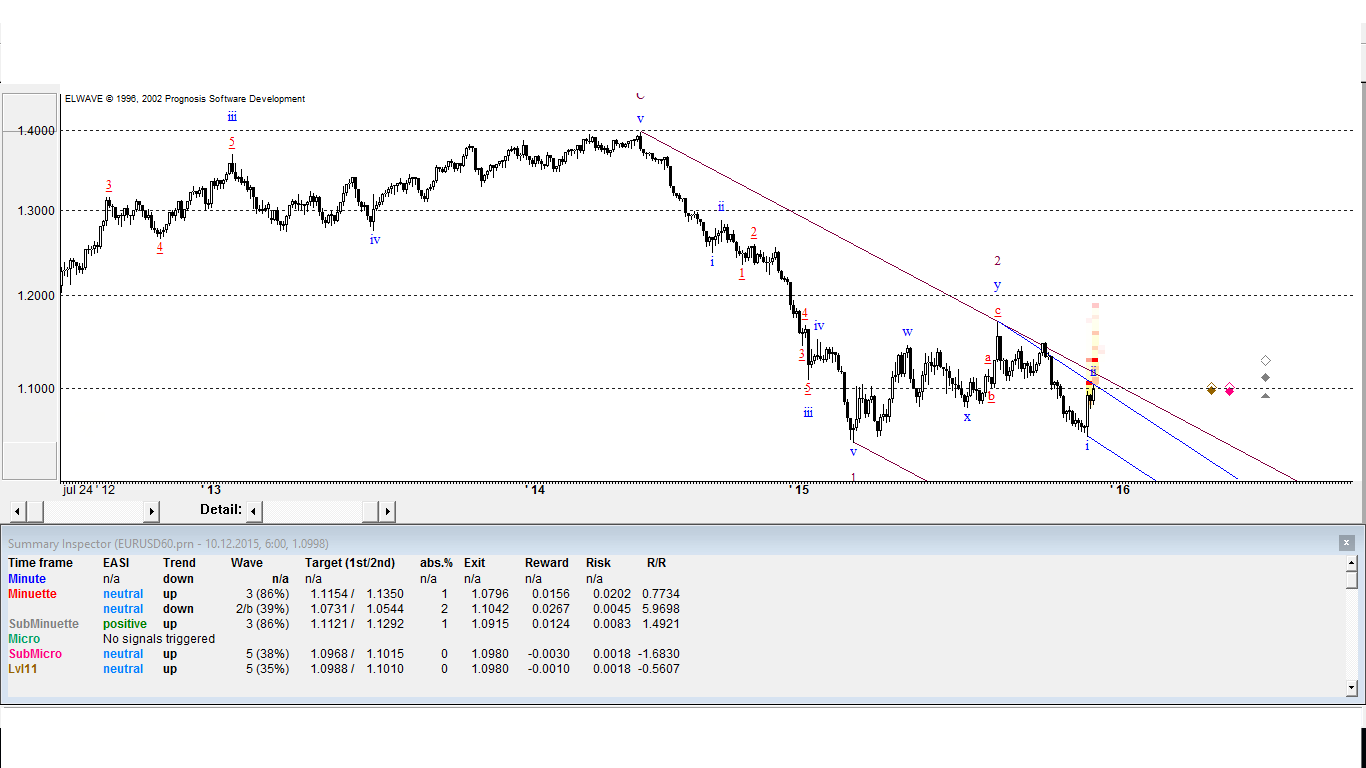The width and height of the screenshot is (1366, 768).
Task: Click the R/R value 5.9698
Action: (x=661, y=609)
